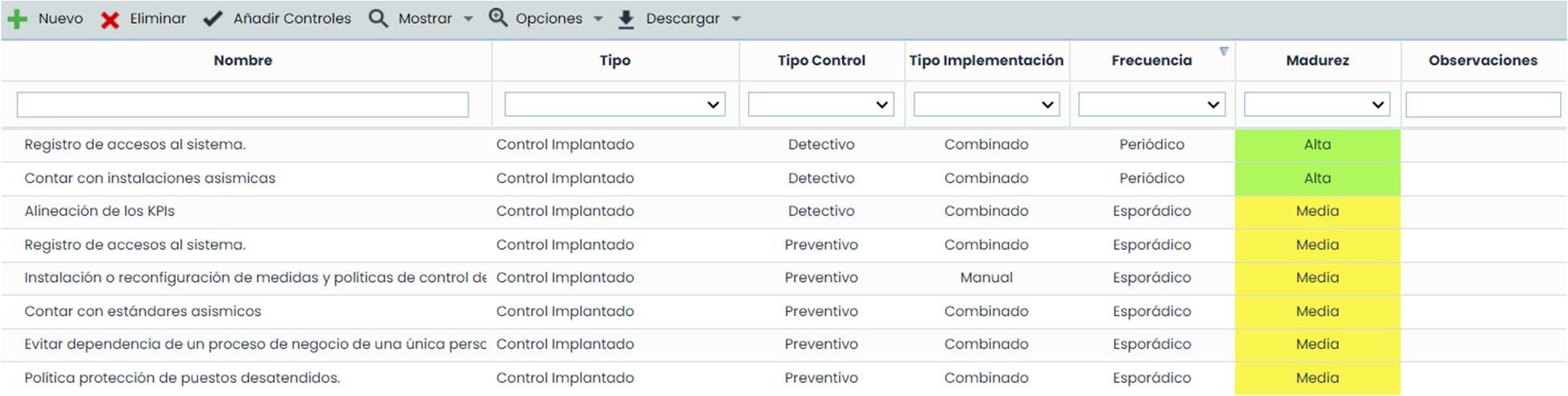Click the green plus Nuevo icon
Image resolution: width=1568 pixels, height=396 pixels.
(17, 19)
